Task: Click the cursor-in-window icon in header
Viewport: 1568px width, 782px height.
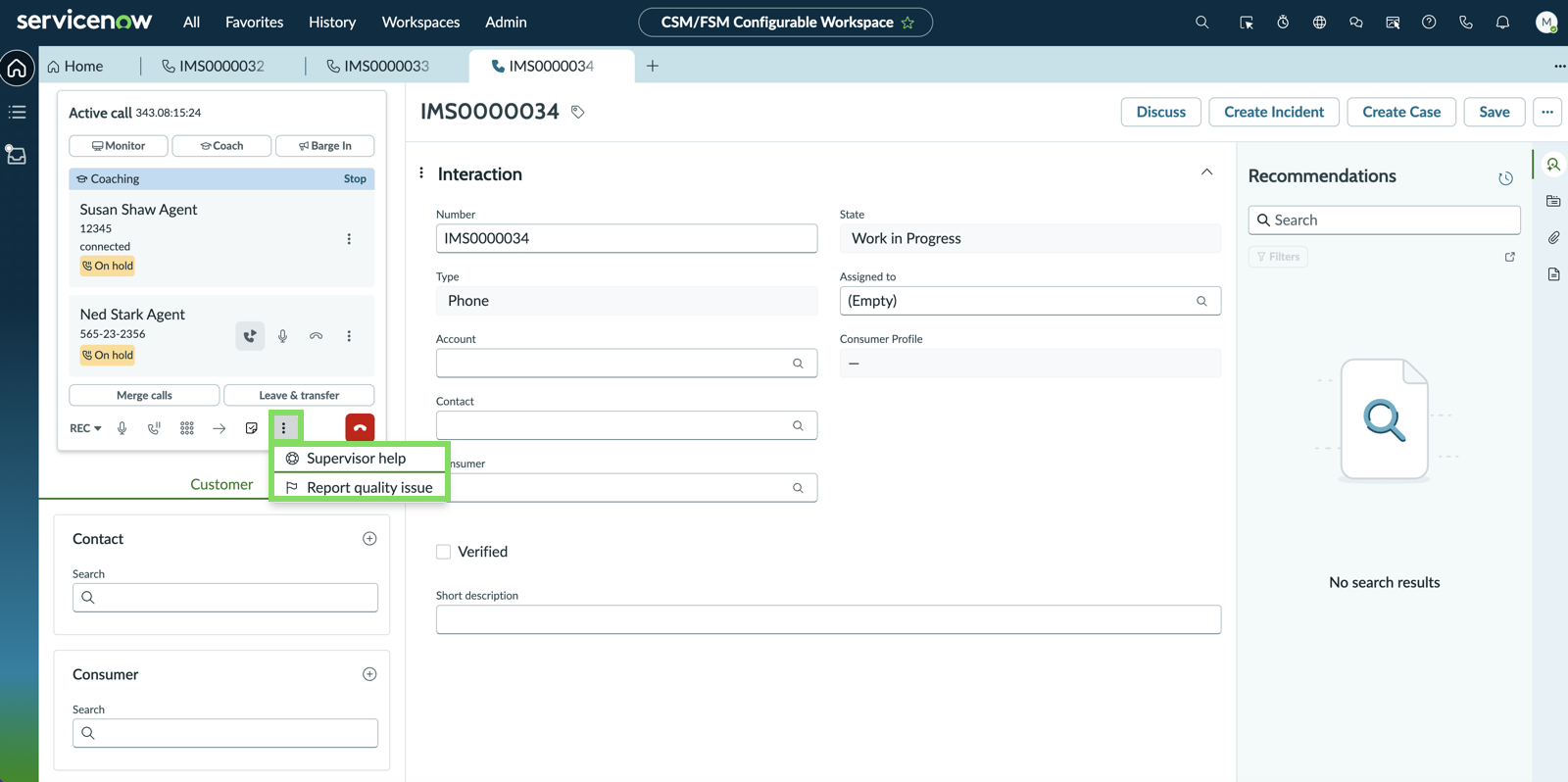Action: pos(1246,22)
